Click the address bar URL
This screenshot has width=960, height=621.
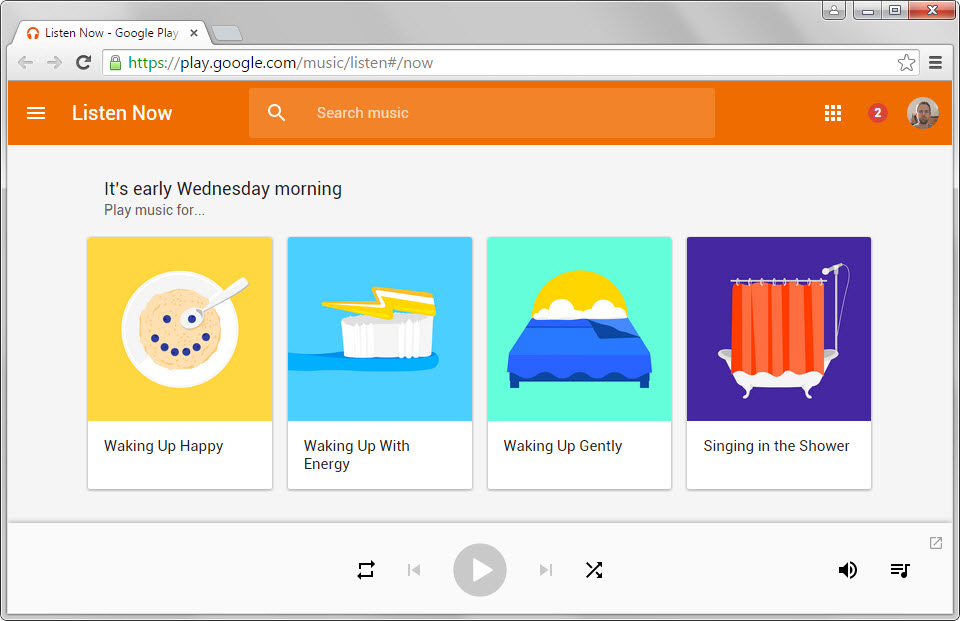point(280,62)
